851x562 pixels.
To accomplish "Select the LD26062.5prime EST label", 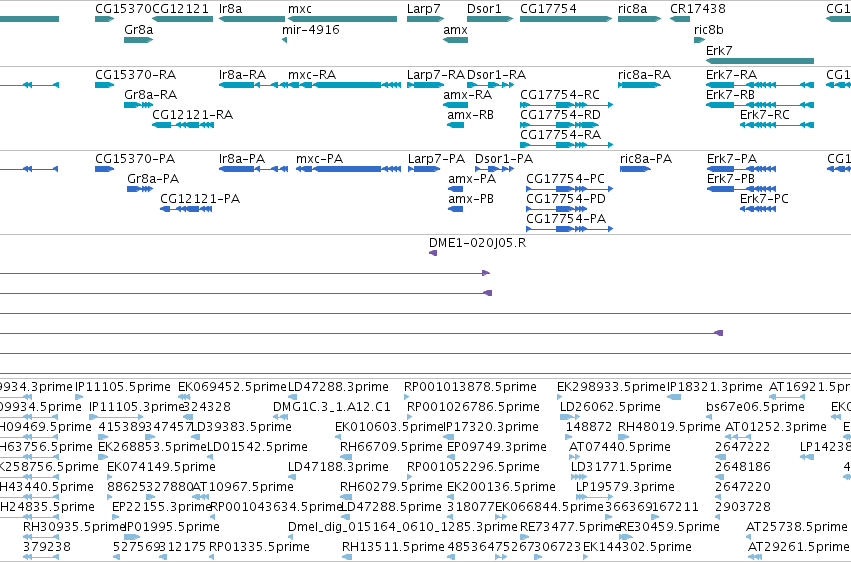I will click(610, 406).
